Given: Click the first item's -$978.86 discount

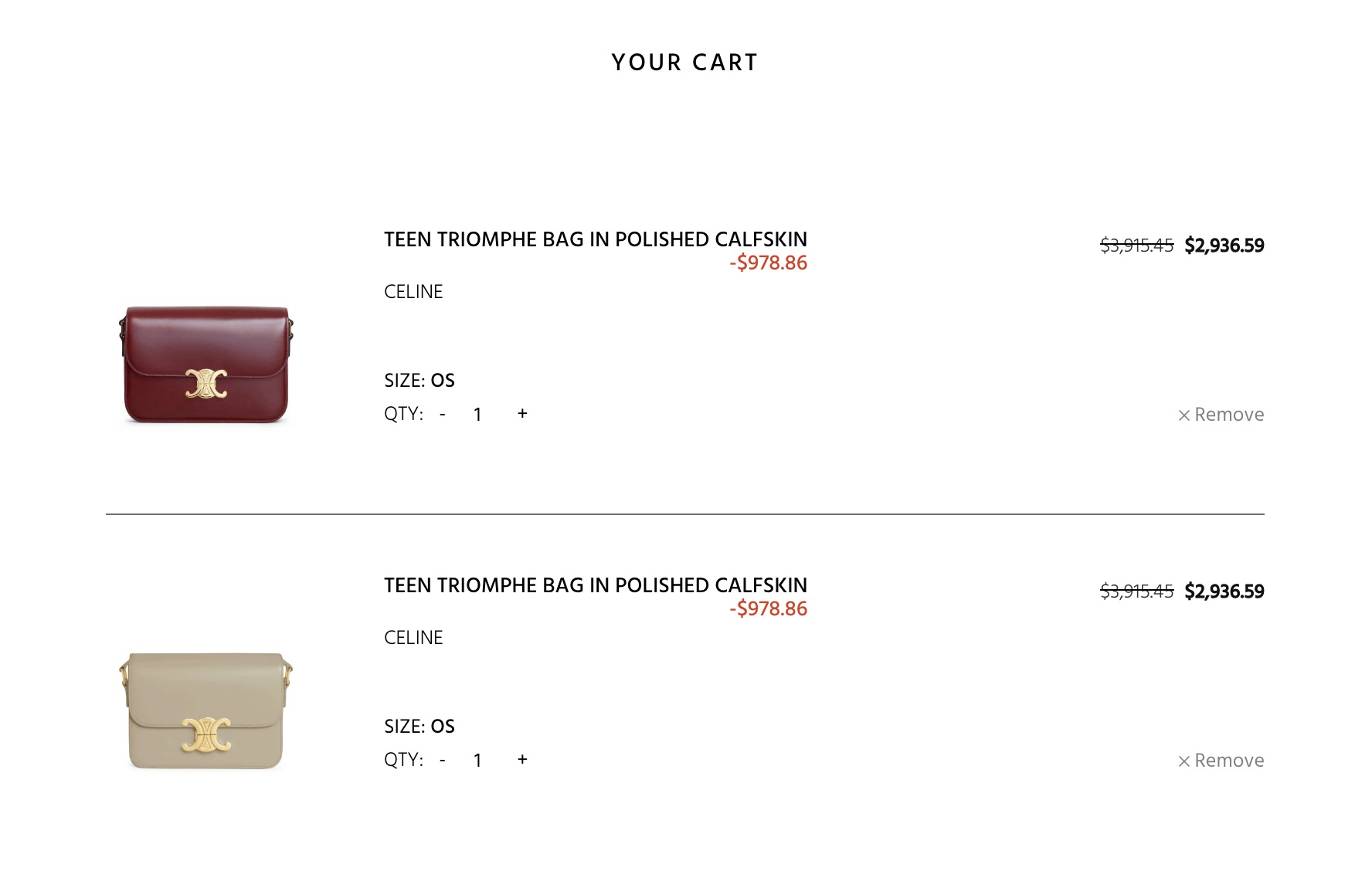Looking at the screenshot, I should pos(768,263).
